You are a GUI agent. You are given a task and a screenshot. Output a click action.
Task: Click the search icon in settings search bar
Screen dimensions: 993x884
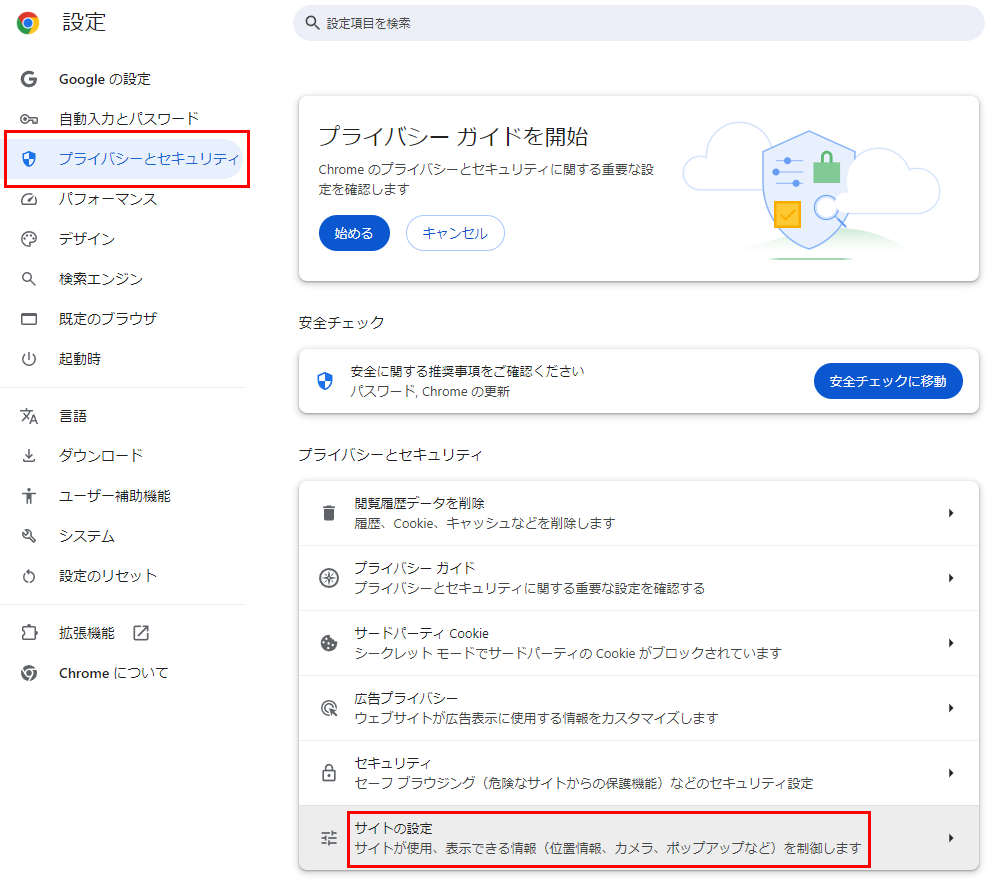pos(312,23)
